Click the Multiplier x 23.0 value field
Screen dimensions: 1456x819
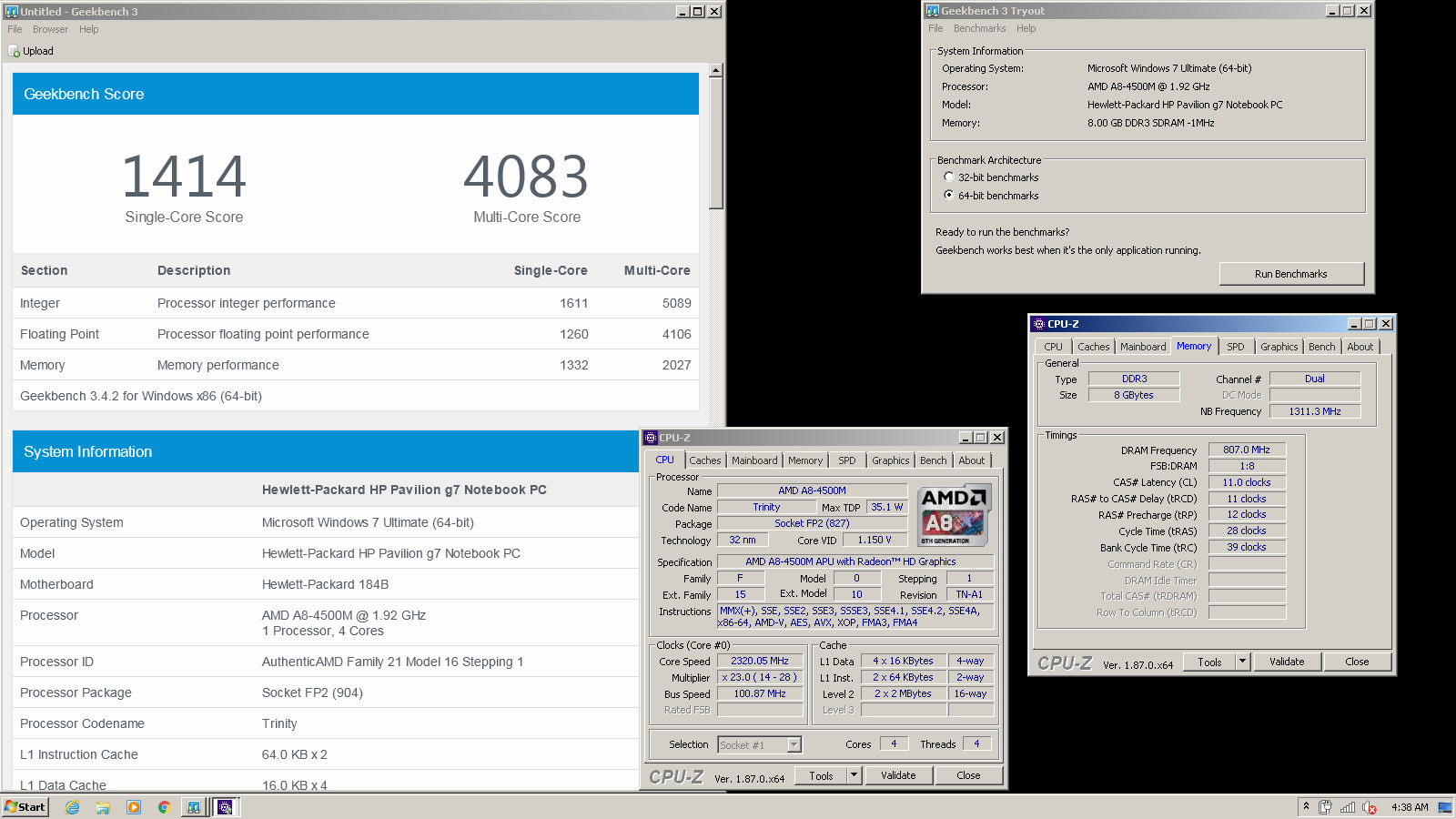pos(760,677)
